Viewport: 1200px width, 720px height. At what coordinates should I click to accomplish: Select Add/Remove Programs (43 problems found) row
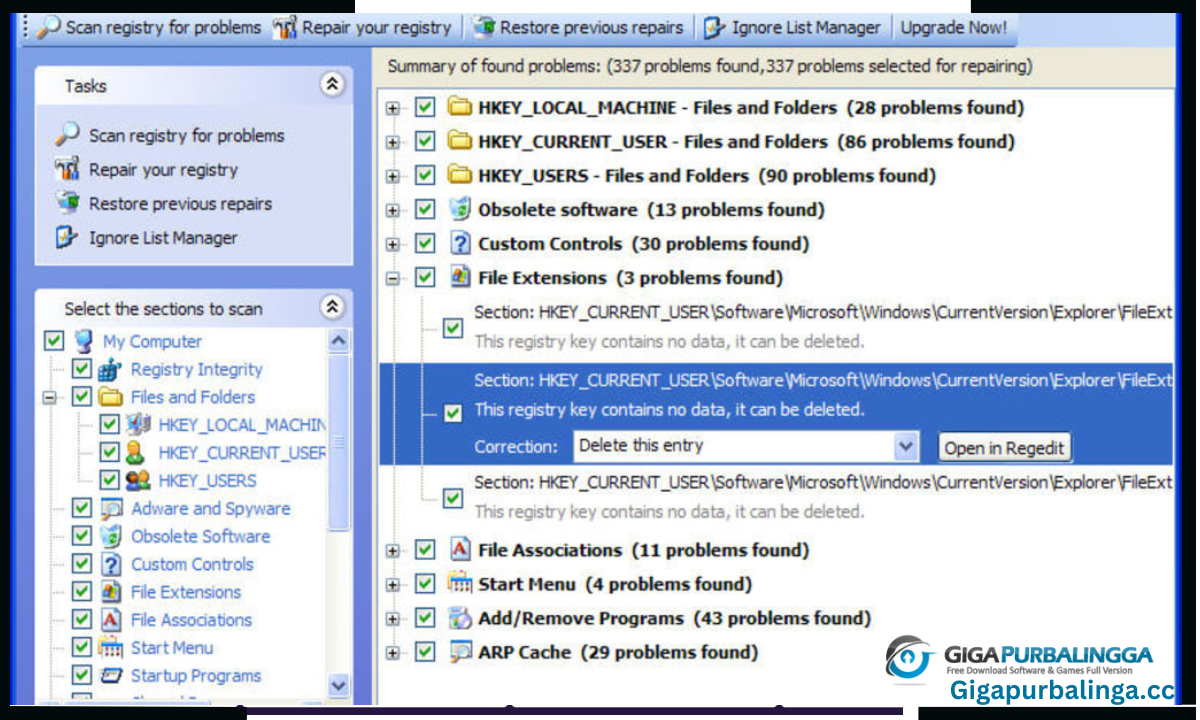tap(674, 618)
